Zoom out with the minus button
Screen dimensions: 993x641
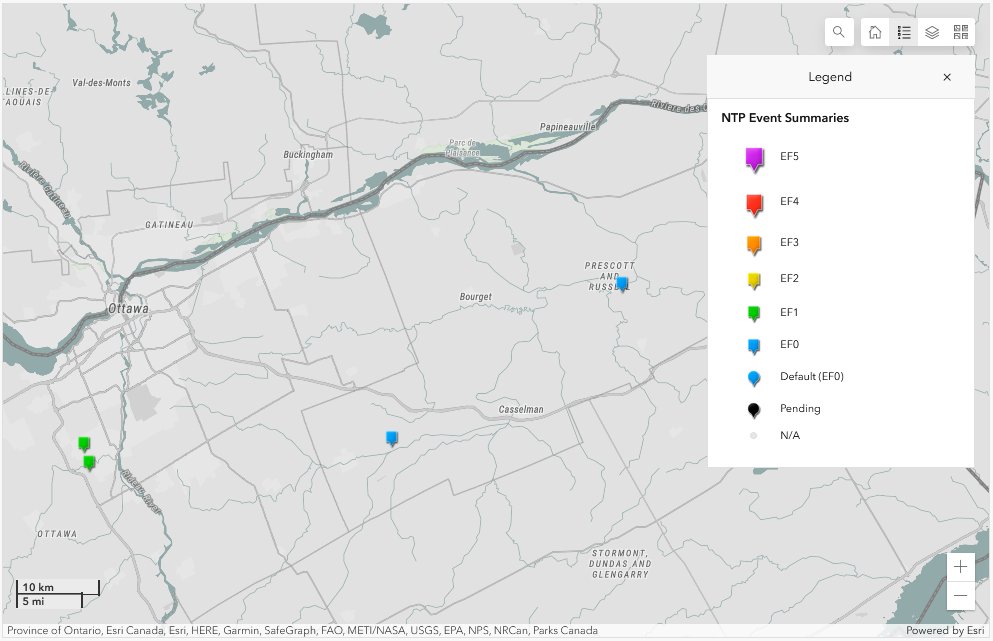pyautogui.click(x=958, y=595)
